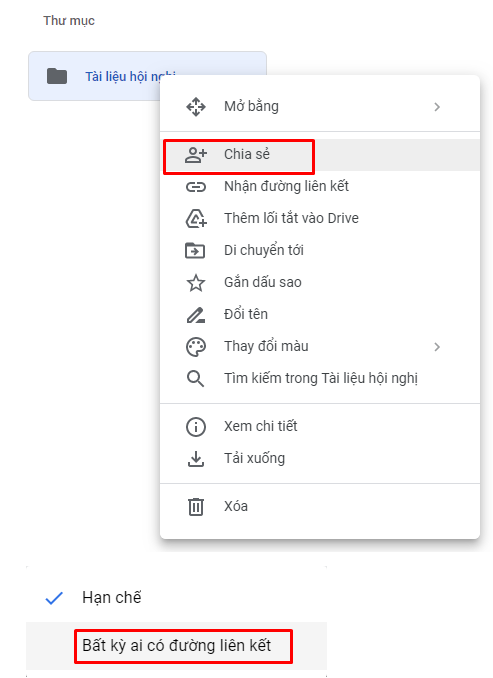Click the star icon for Gắn dấu sao

coord(196,283)
